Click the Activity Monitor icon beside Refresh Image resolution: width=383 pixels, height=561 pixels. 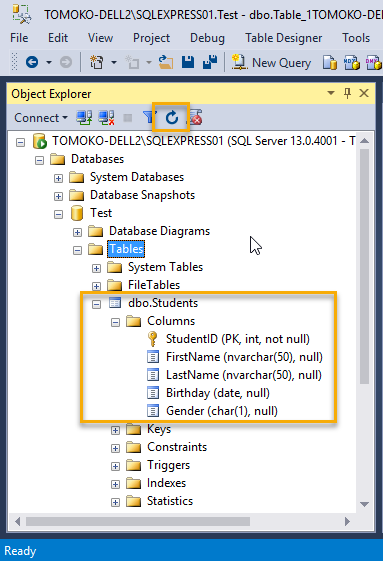196,117
